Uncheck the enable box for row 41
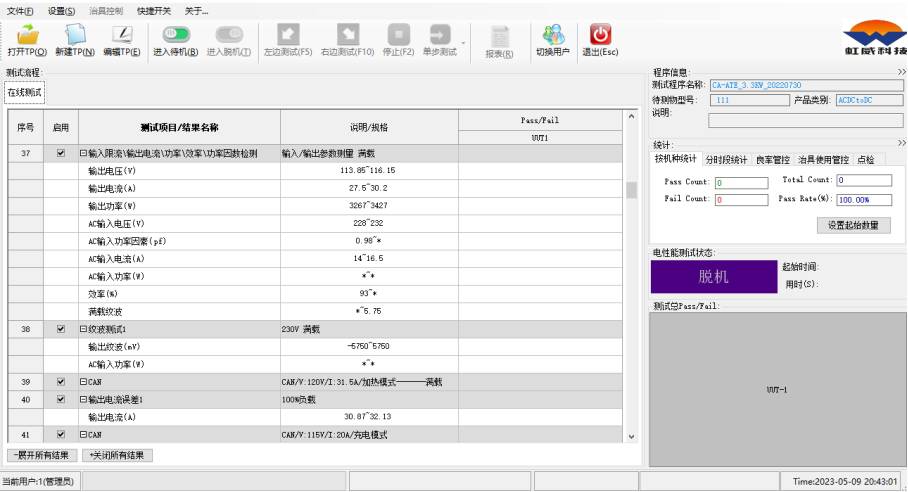The image size is (908, 492). pos(61,434)
